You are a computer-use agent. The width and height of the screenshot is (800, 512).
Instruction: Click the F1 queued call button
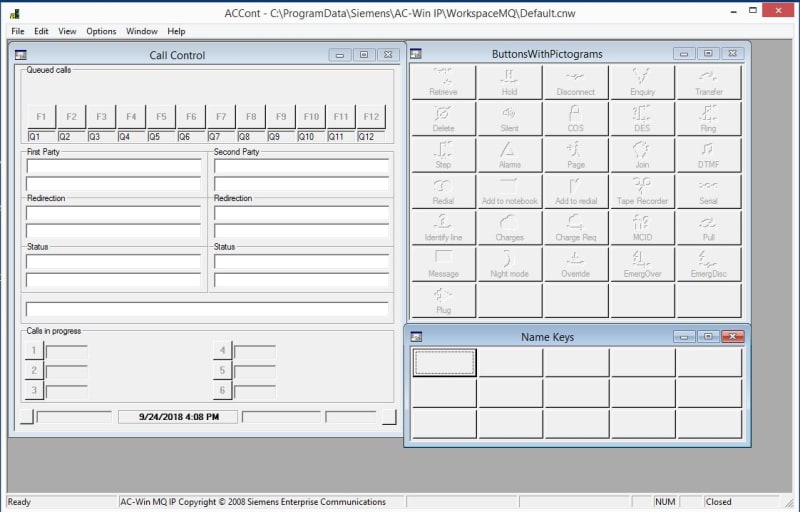[41, 117]
